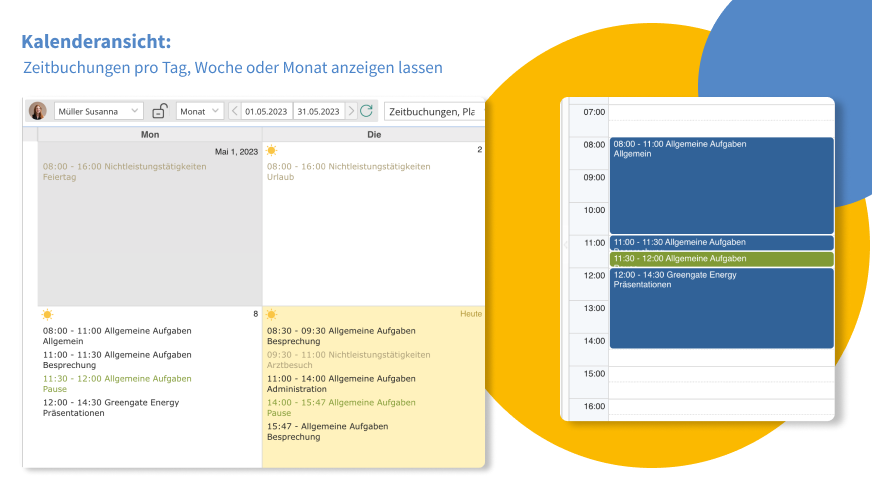Click Susanna Müller's profile avatar
The height and width of the screenshot is (490, 872).
point(38,111)
